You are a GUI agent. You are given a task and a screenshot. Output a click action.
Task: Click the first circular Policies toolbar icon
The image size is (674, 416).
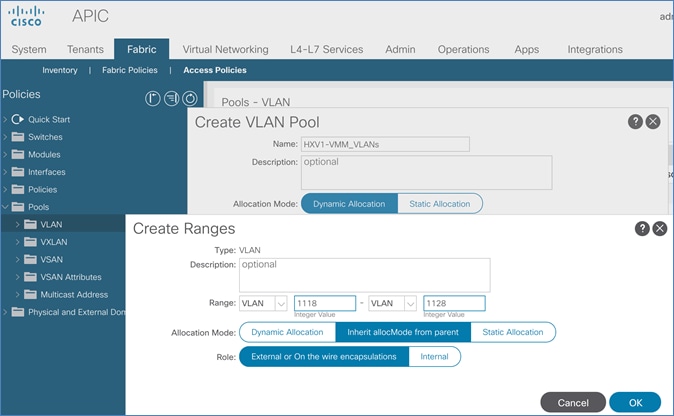(x=152, y=98)
